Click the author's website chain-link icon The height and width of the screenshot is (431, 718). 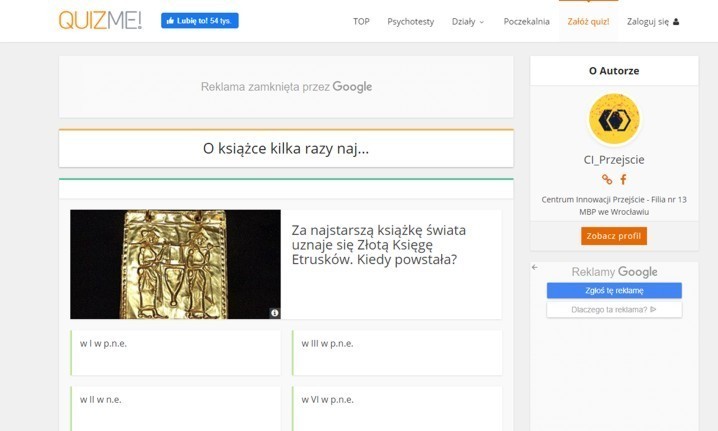point(607,180)
